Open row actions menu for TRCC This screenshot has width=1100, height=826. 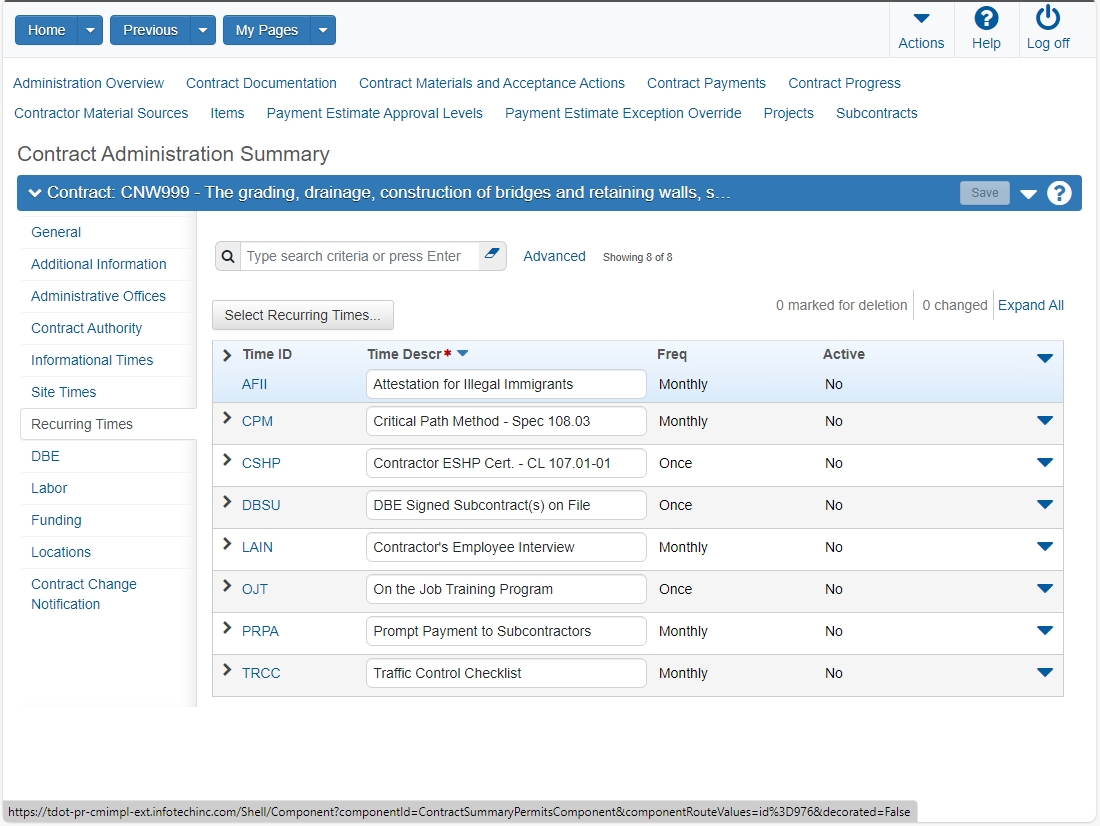pos(1045,673)
